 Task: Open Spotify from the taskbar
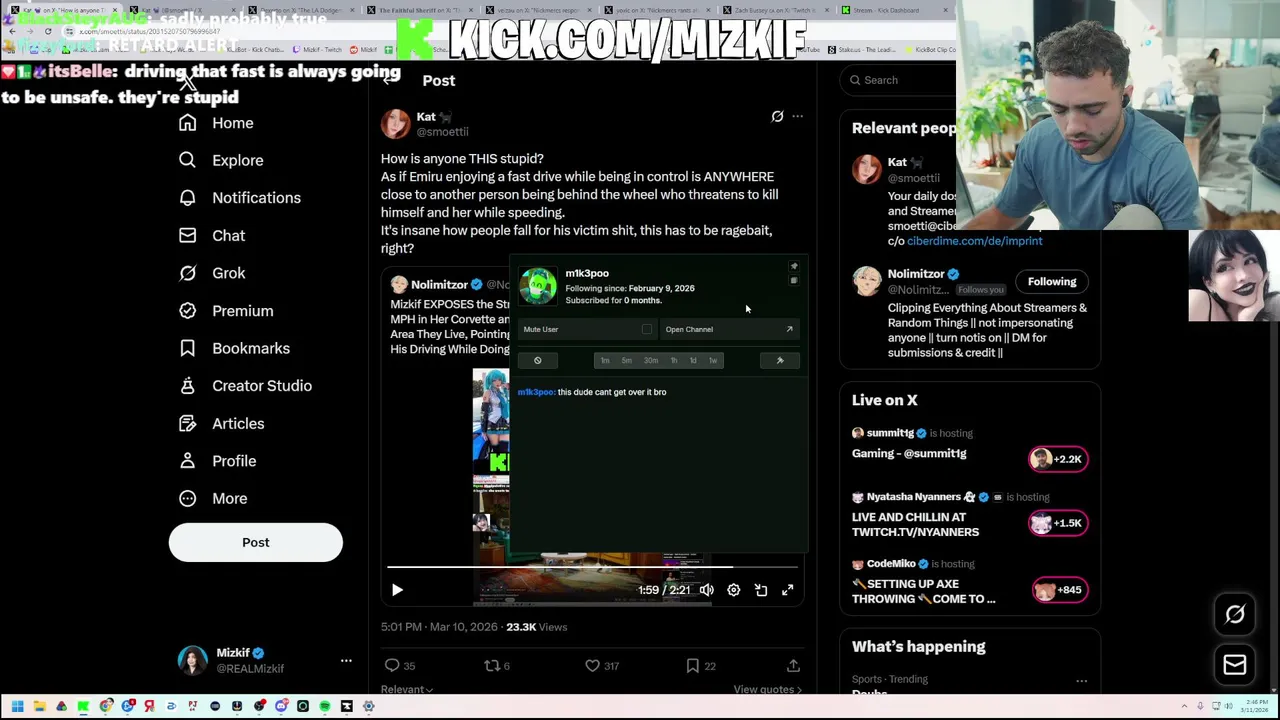point(325,707)
